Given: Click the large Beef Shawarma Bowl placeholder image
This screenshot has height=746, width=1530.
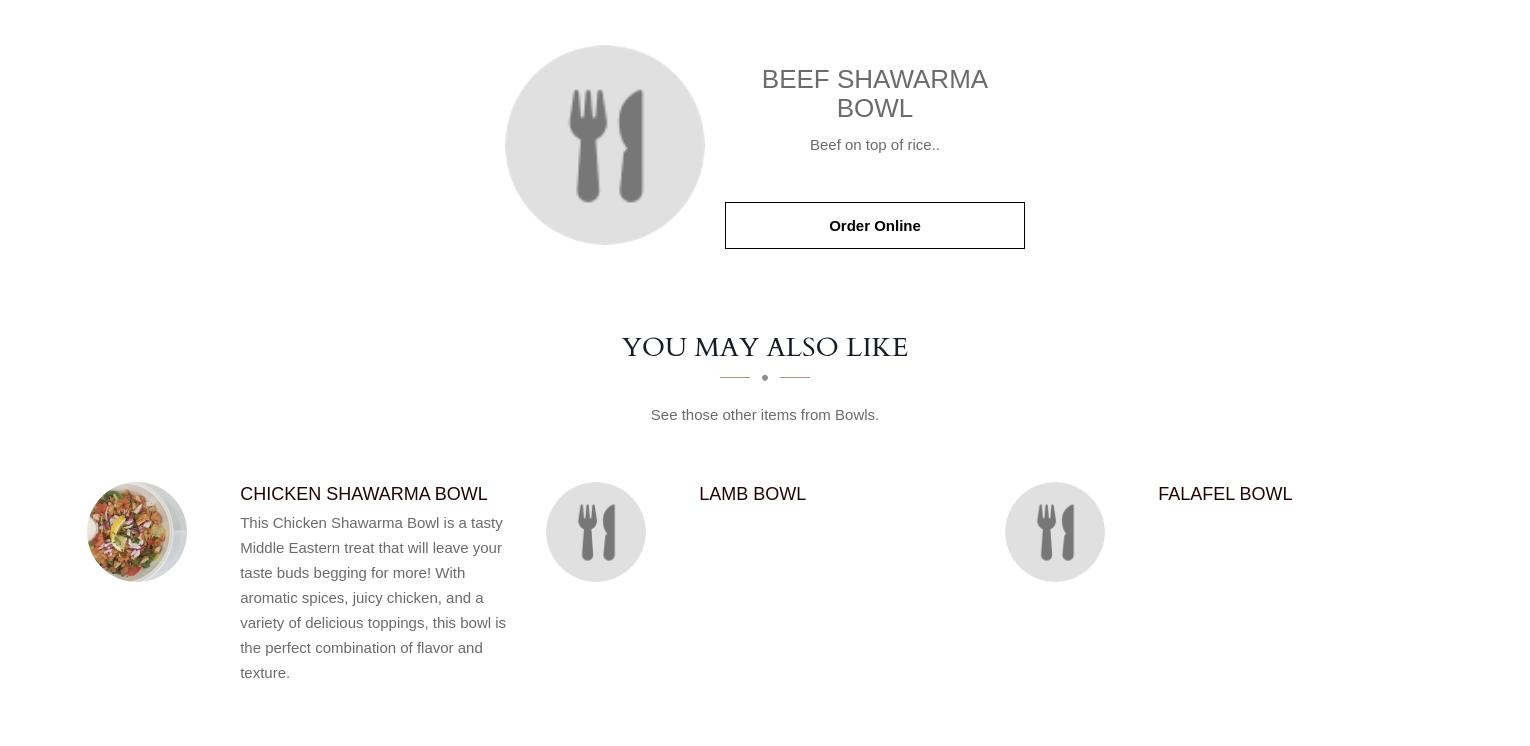Looking at the screenshot, I should [x=605, y=145].
